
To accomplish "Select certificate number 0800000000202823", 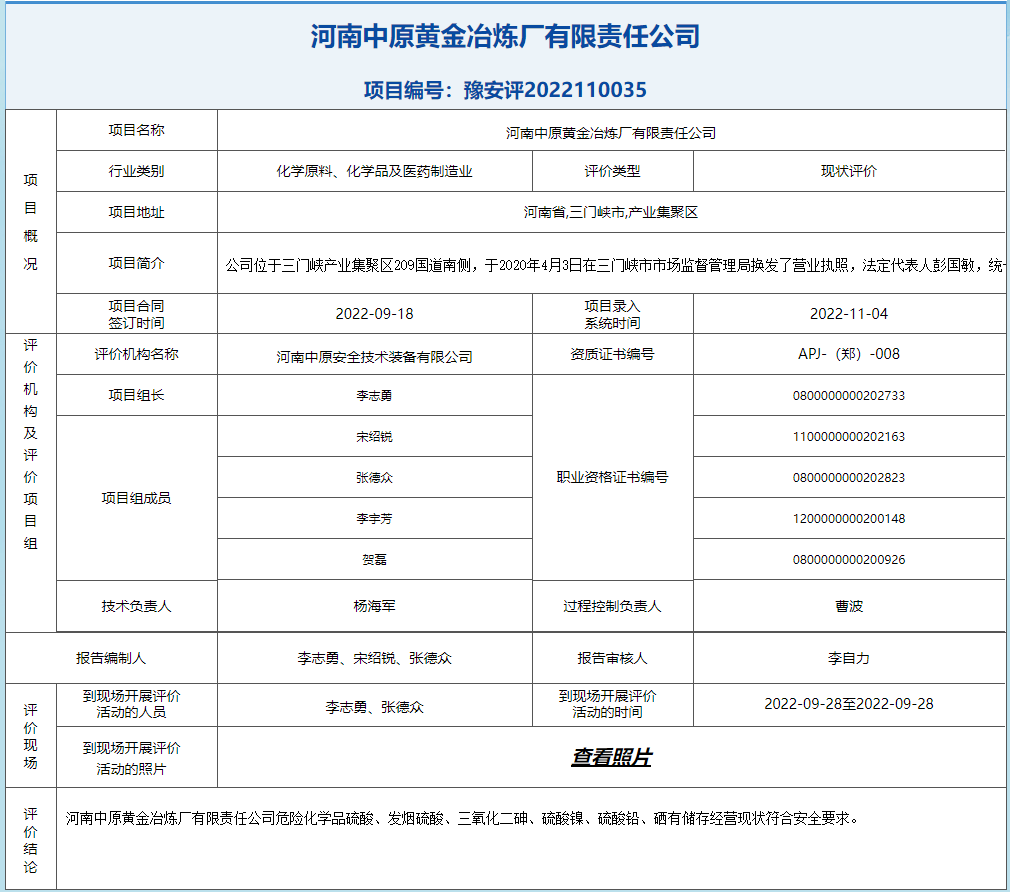I will pos(849,478).
